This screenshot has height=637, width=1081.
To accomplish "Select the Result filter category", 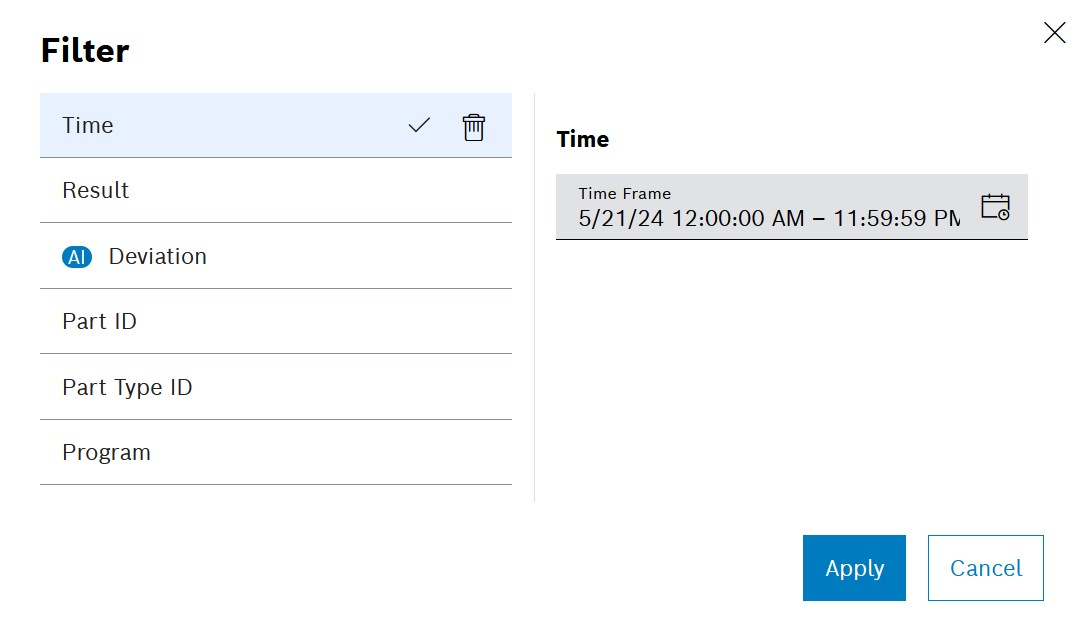I will (276, 190).
